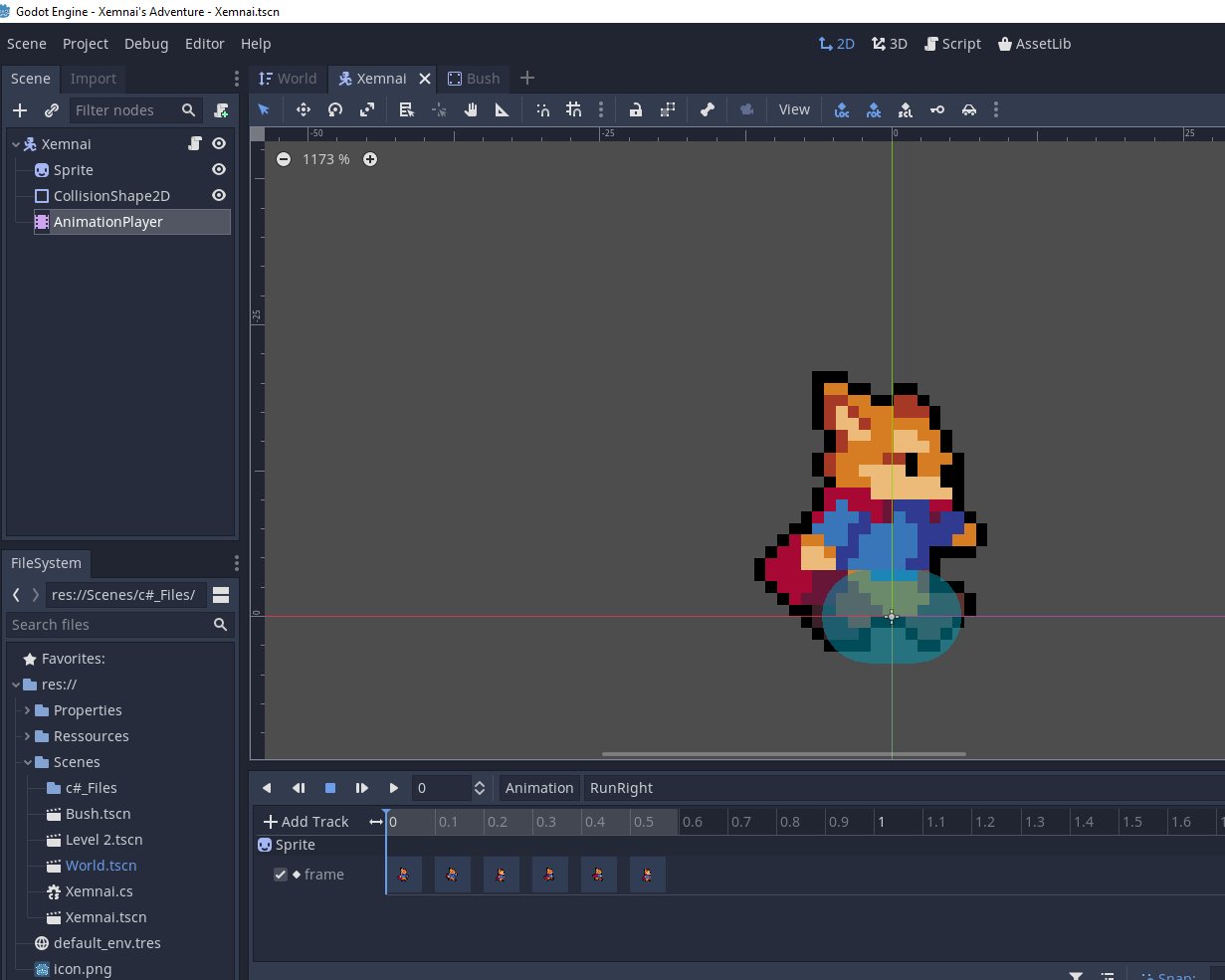Collapse the Scenes folder in FileSystem
This screenshot has height=980, width=1225.
tap(27, 762)
